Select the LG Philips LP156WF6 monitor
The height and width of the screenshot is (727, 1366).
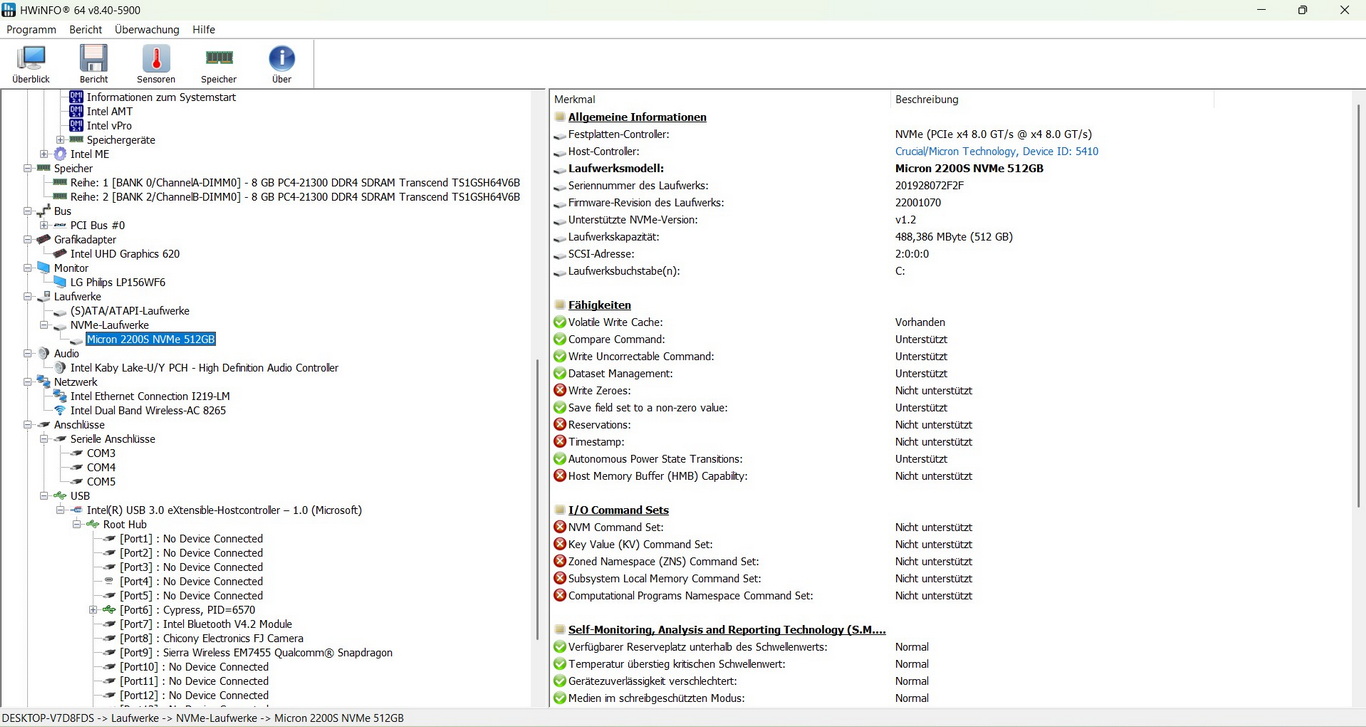point(118,282)
